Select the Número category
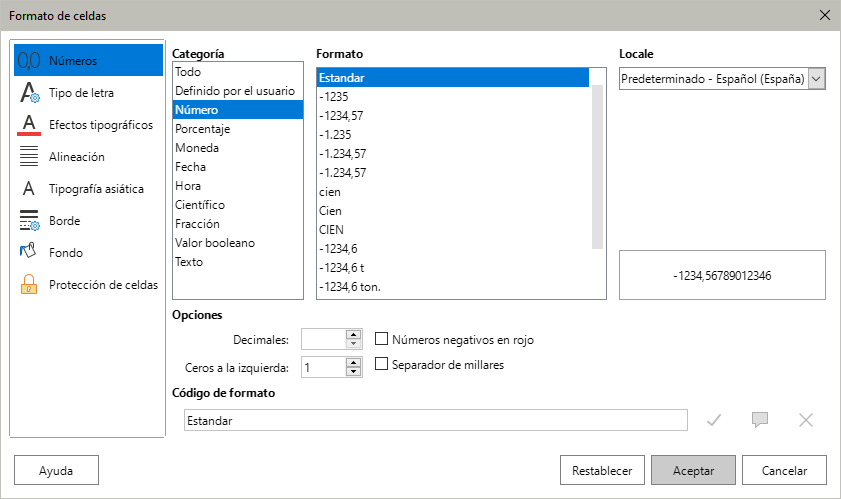841x499 pixels. [x=238, y=109]
